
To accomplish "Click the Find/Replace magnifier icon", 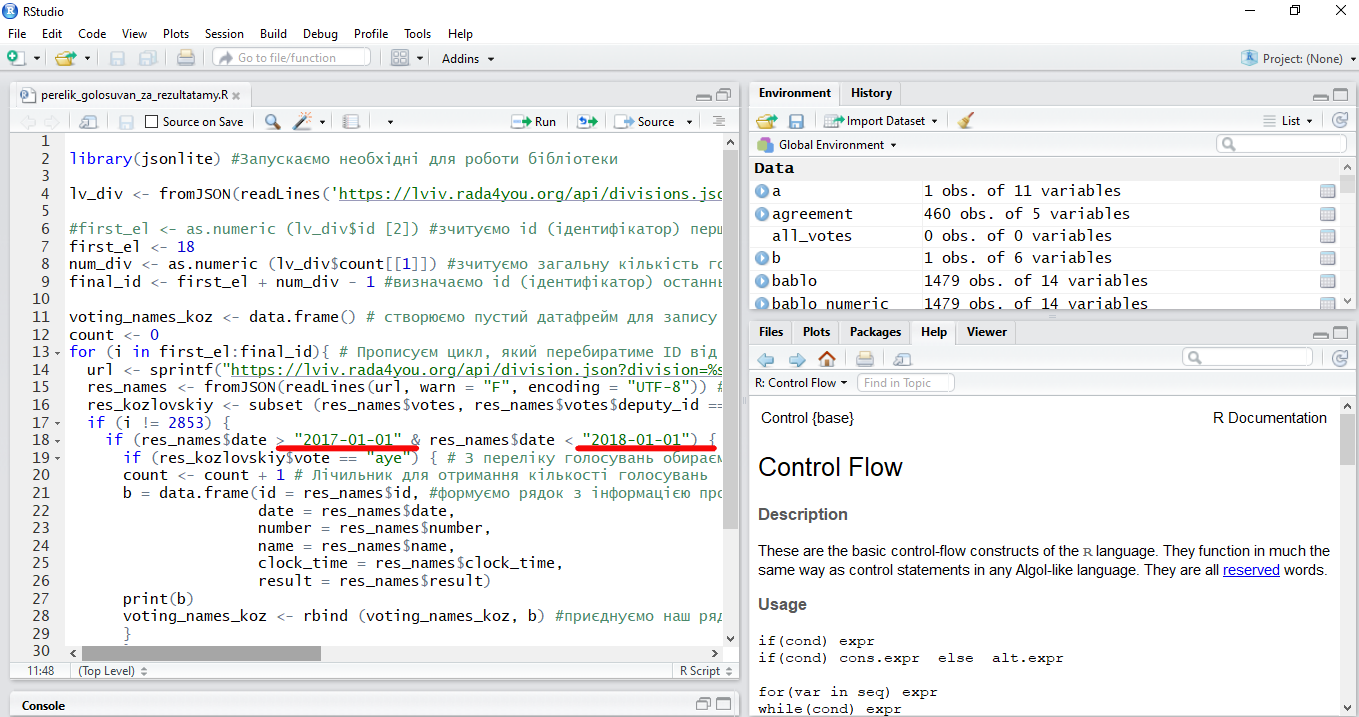I will (273, 122).
